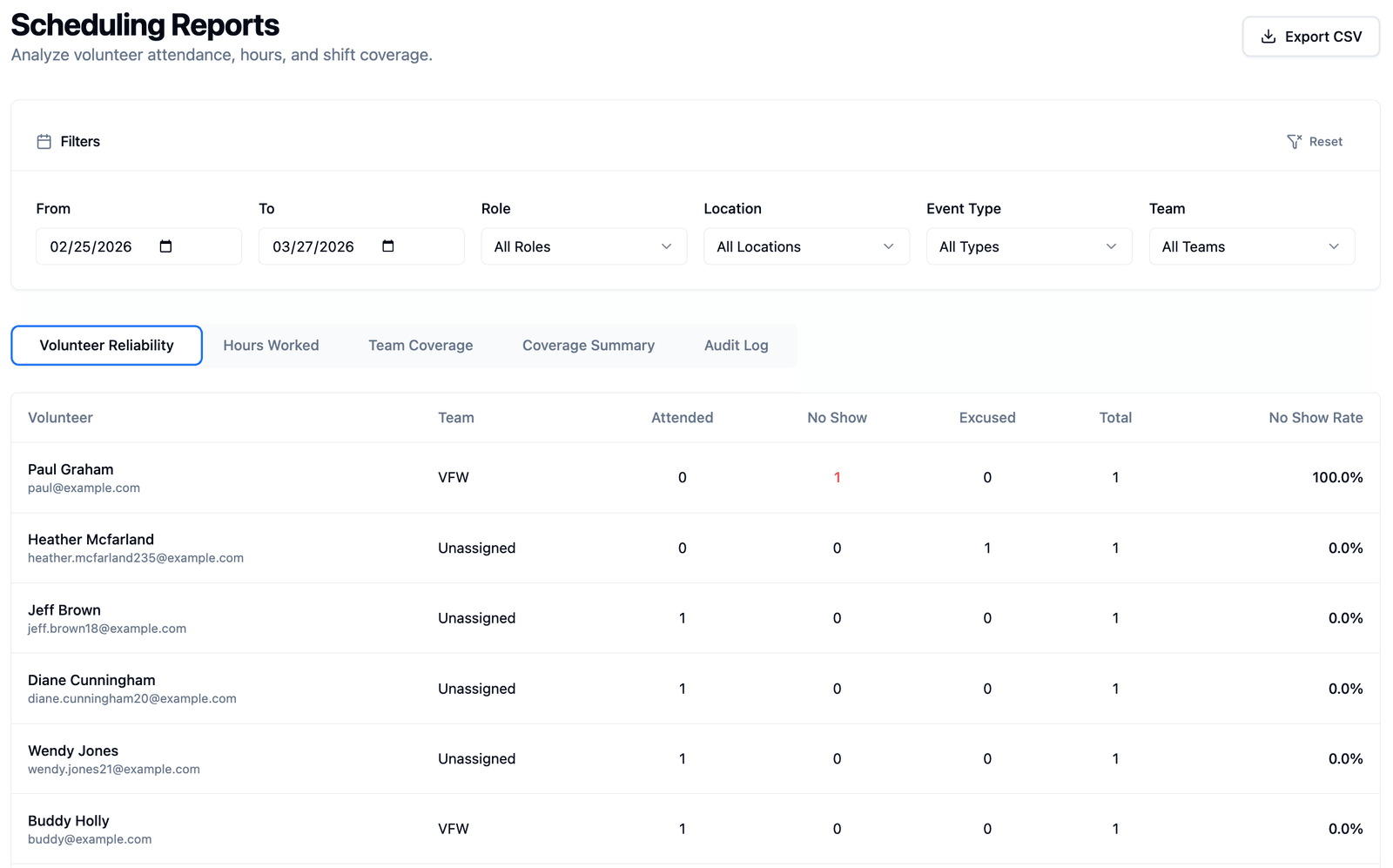Viewport: 1393px width, 868px height.
Task: Open the To date calendar picker
Action: coord(389,246)
